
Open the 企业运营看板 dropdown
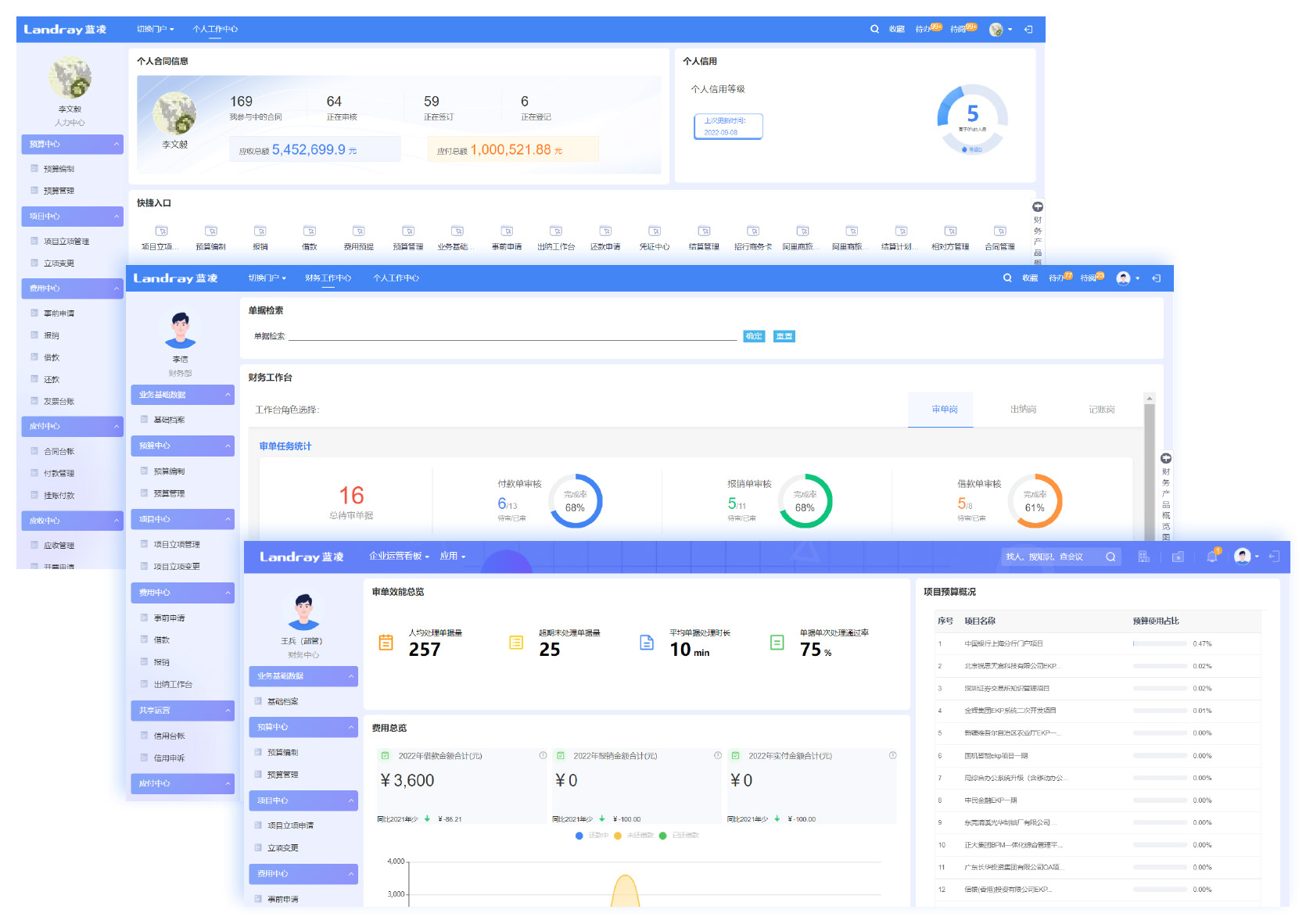tap(399, 557)
